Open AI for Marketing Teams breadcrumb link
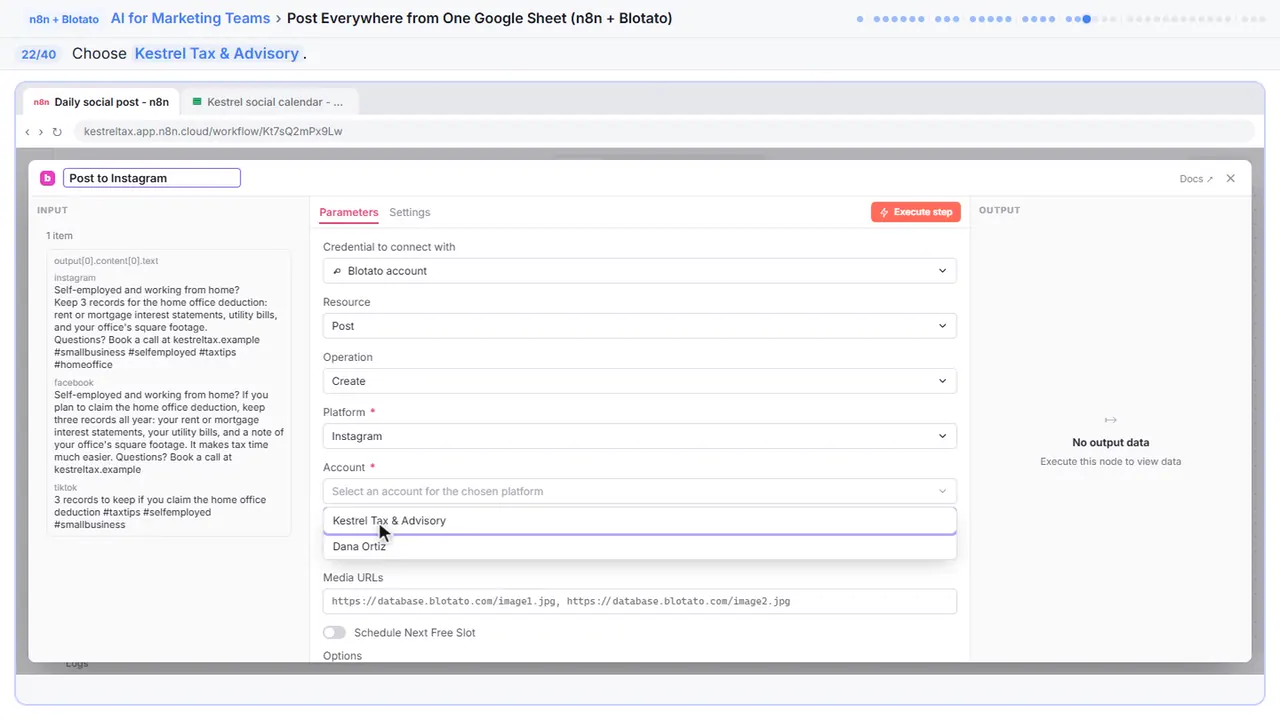1280x720 pixels. point(190,18)
